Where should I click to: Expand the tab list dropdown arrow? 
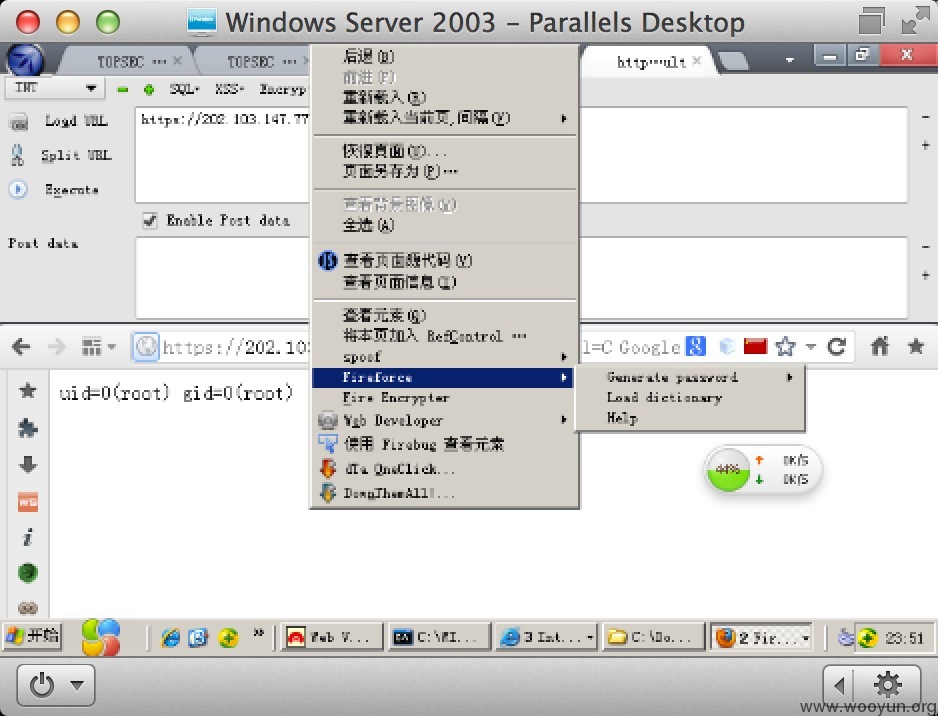(x=790, y=60)
